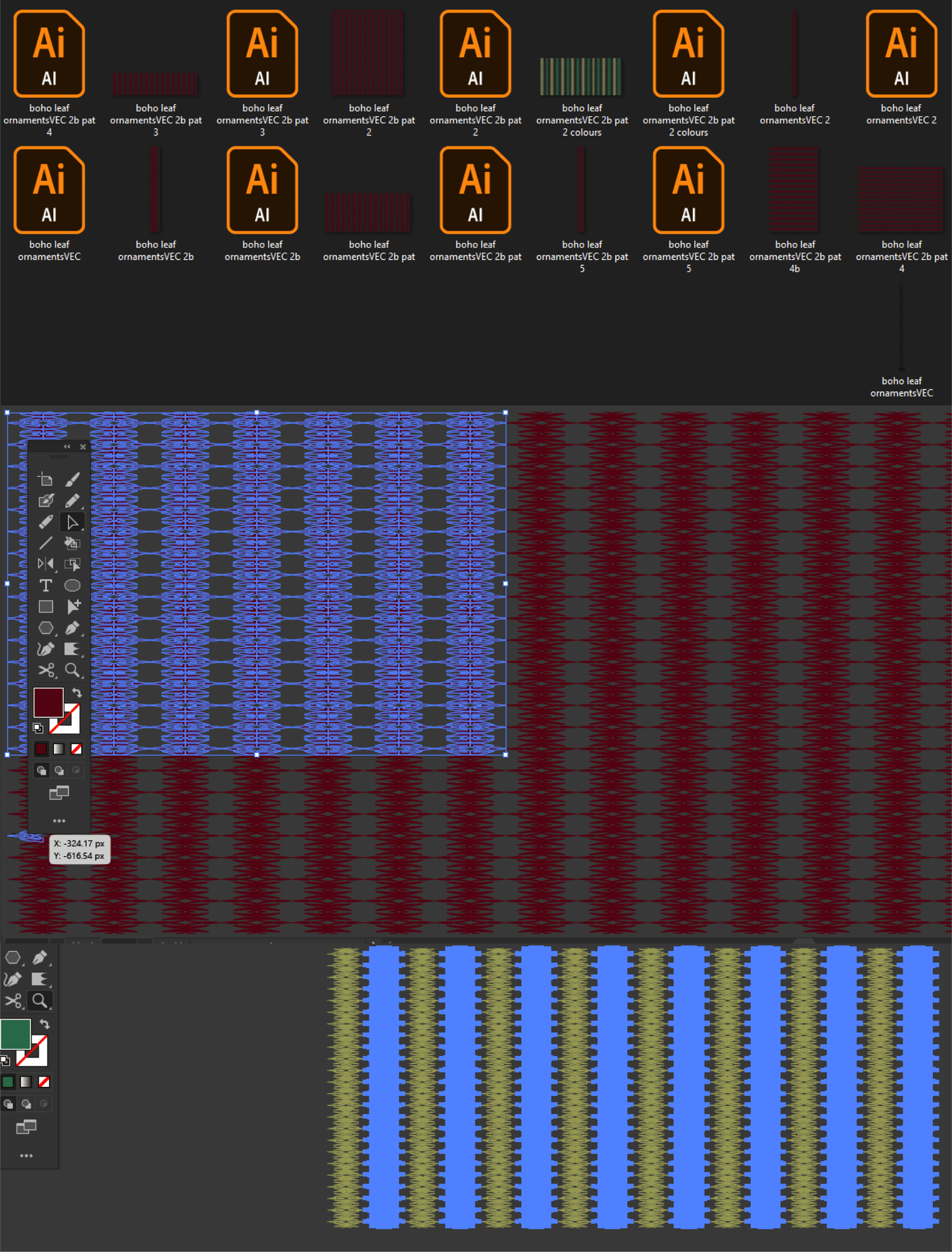This screenshot has height=1252, width=952.
Task: Choose the Curvature tool in the bottom toolbar
Action: click(x=13, y=979)
